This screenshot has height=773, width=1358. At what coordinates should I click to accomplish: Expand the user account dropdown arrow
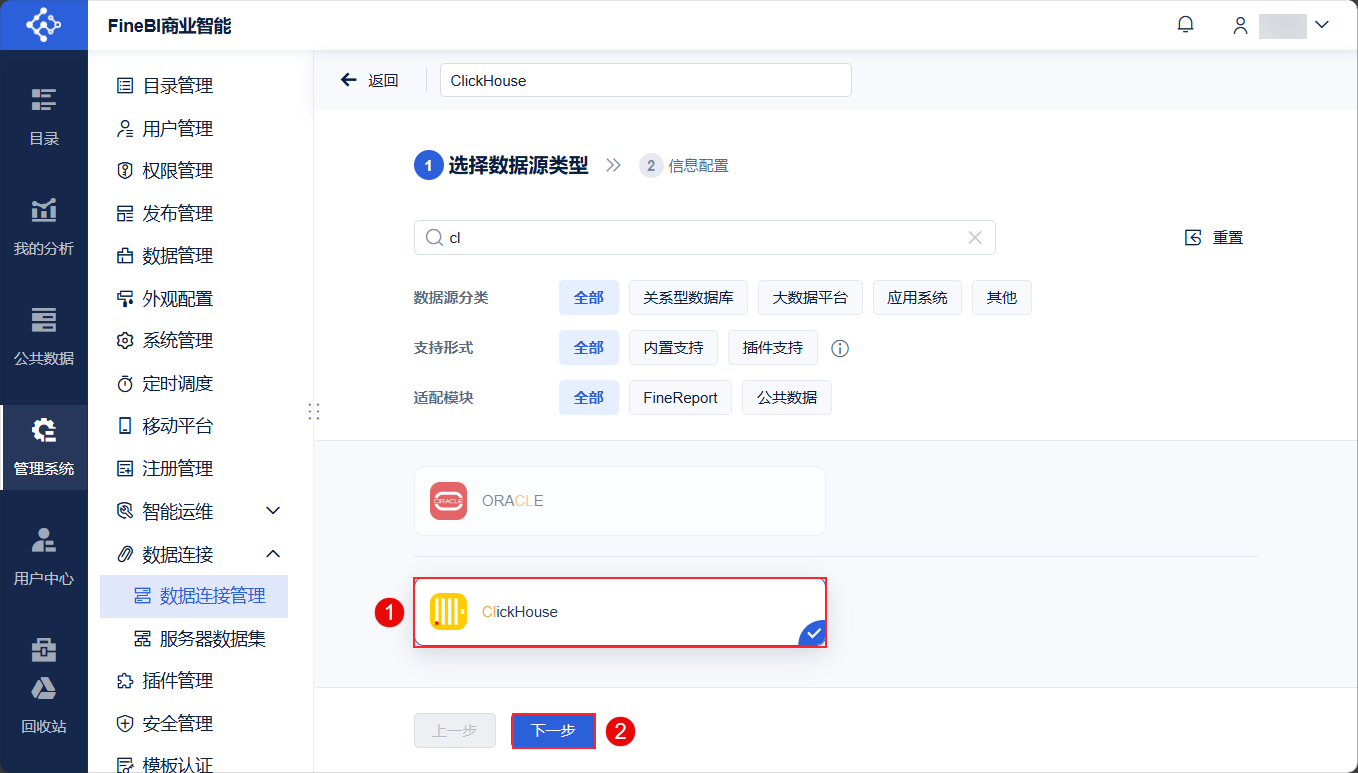tap(1321, 25)
